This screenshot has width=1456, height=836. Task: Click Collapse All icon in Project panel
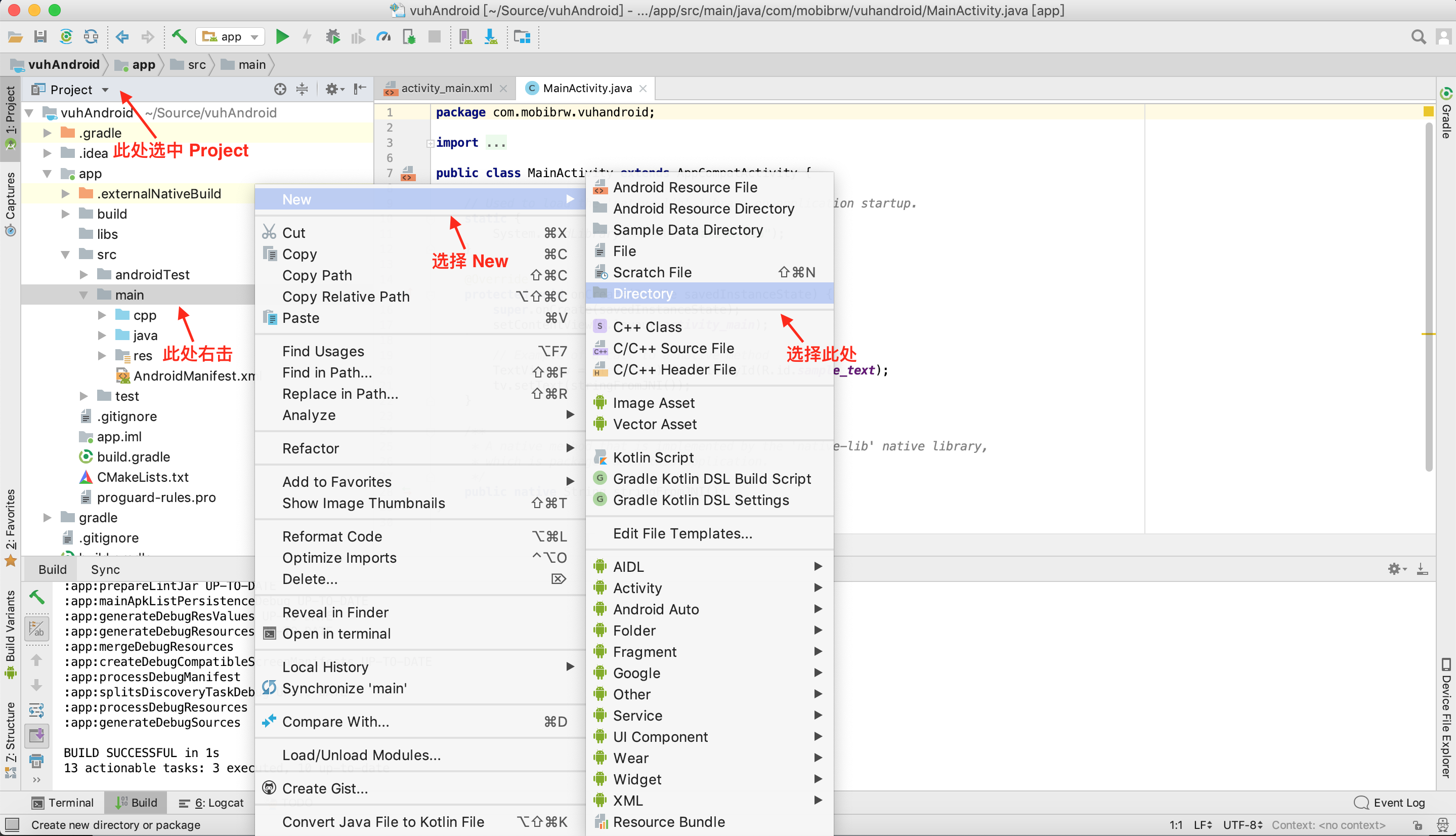pyautogui.click(x=302, y=89)
